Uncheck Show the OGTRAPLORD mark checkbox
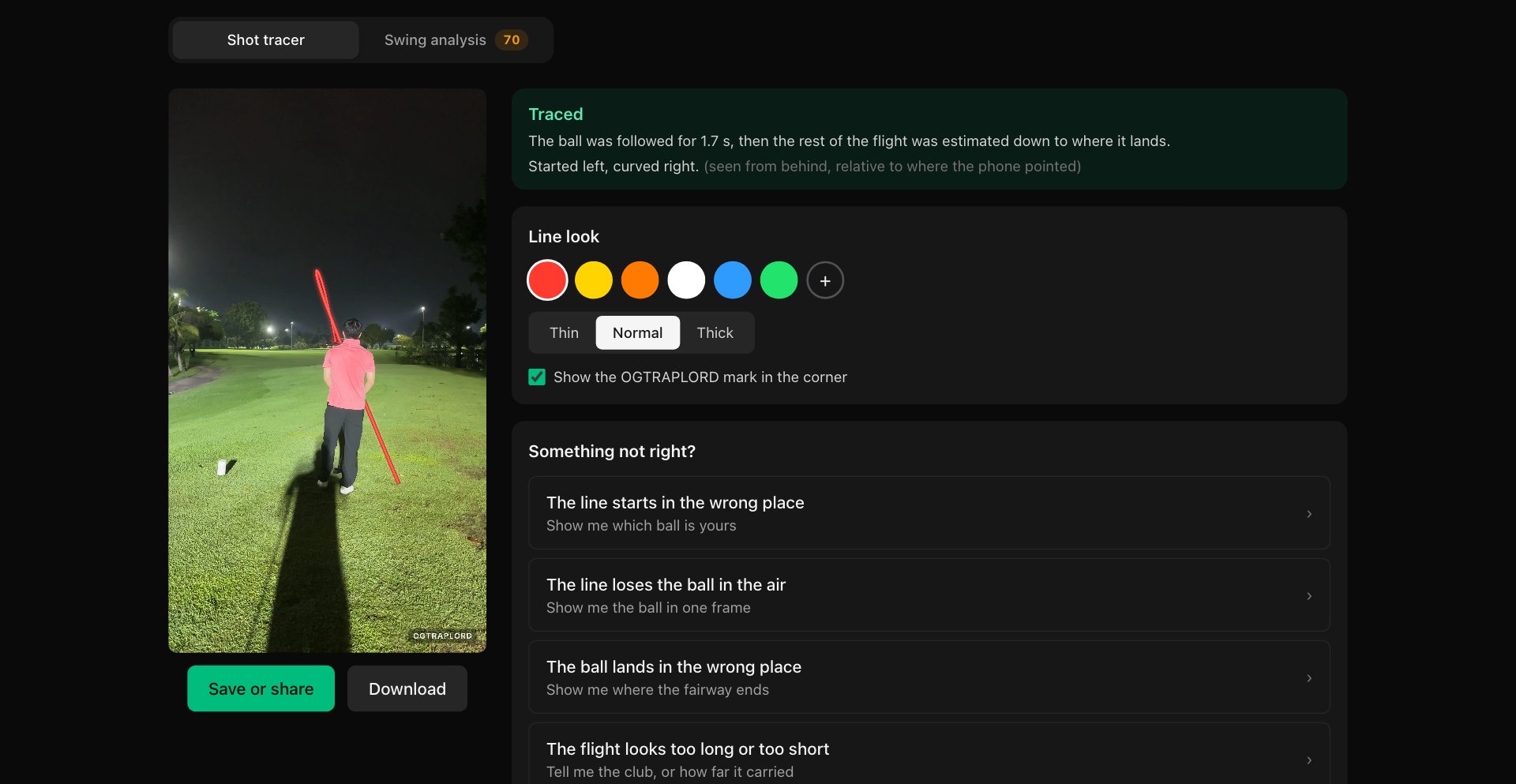 click(x=537, y=377)
